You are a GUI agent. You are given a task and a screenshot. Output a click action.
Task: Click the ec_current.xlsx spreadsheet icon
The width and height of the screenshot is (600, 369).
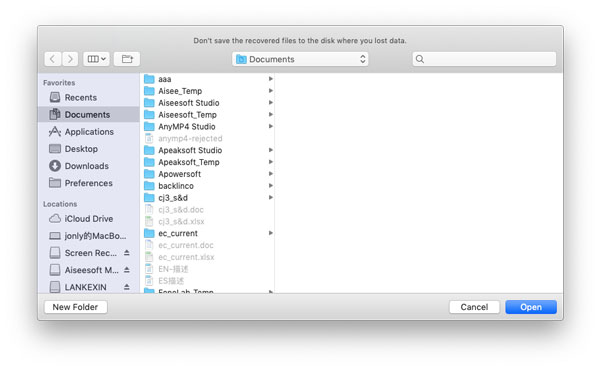[149, 257]
